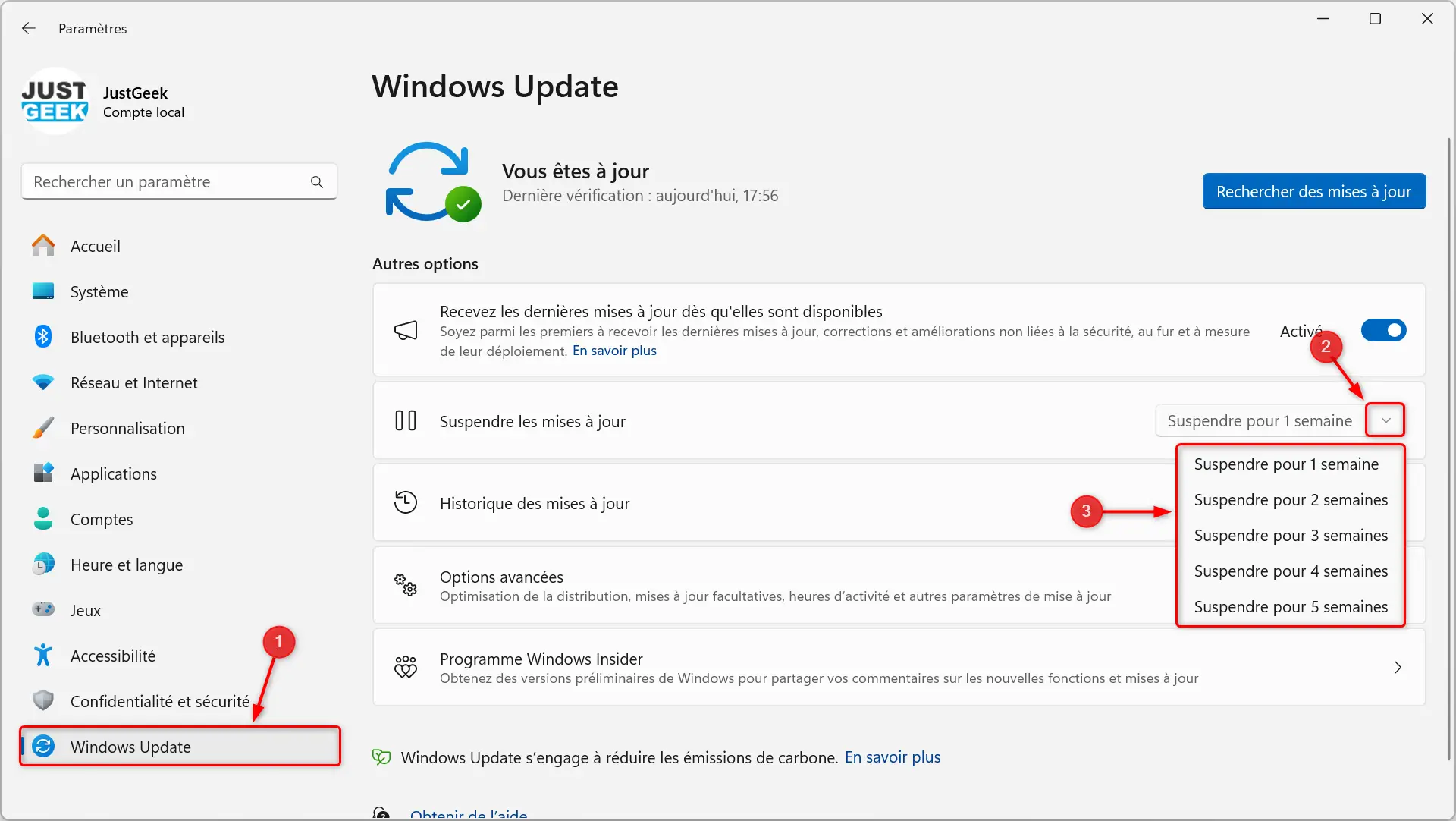The height and width of the screenshot is (821, 1456).
Task: Open Programme Windows Insider row
Action: pyautogui.click(x=899, y=668)
